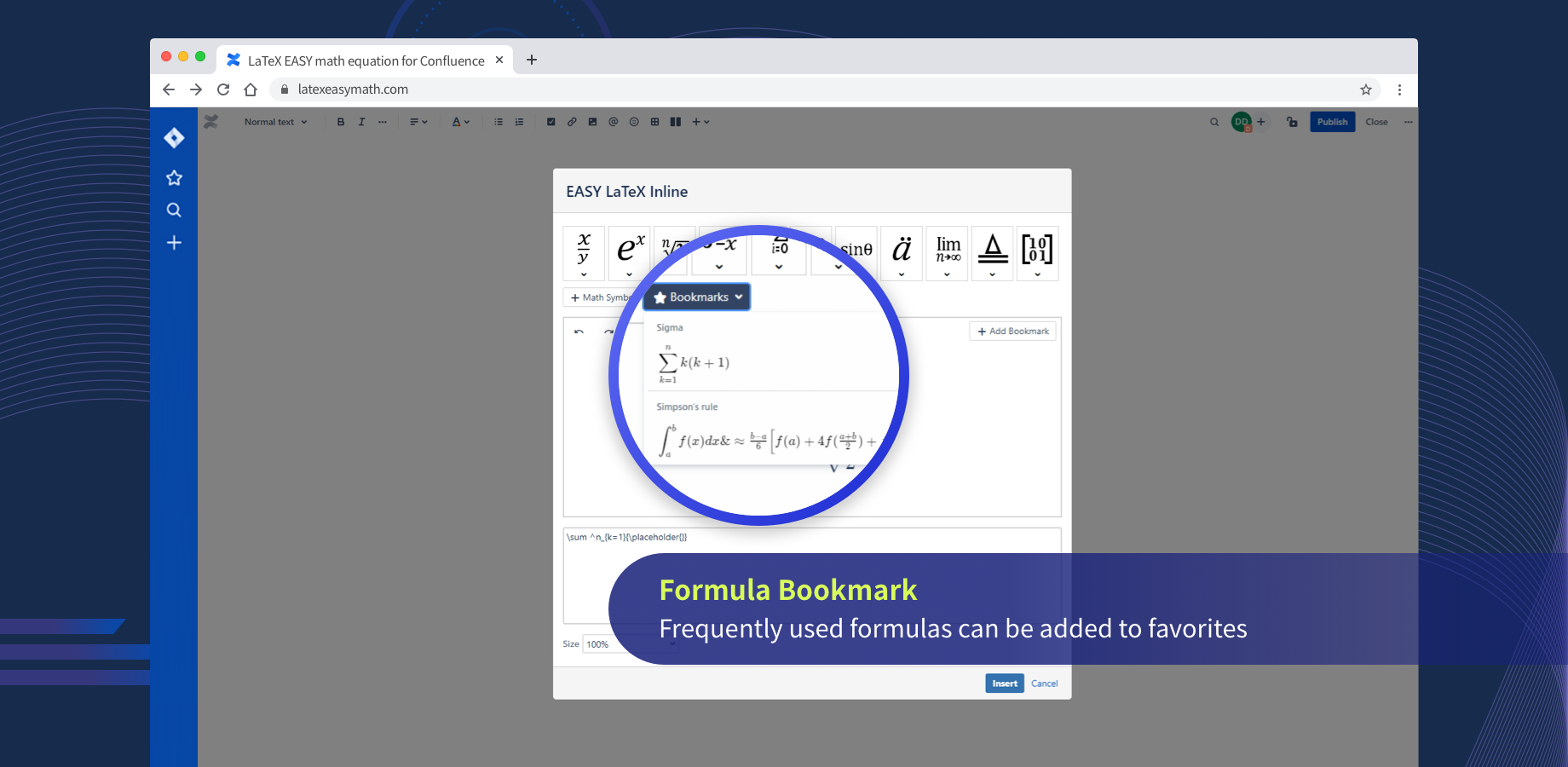This screenshot has height=767, width=1568.
Task: Select the Sigma bookmarked formula
Action: tap(771, 353)
